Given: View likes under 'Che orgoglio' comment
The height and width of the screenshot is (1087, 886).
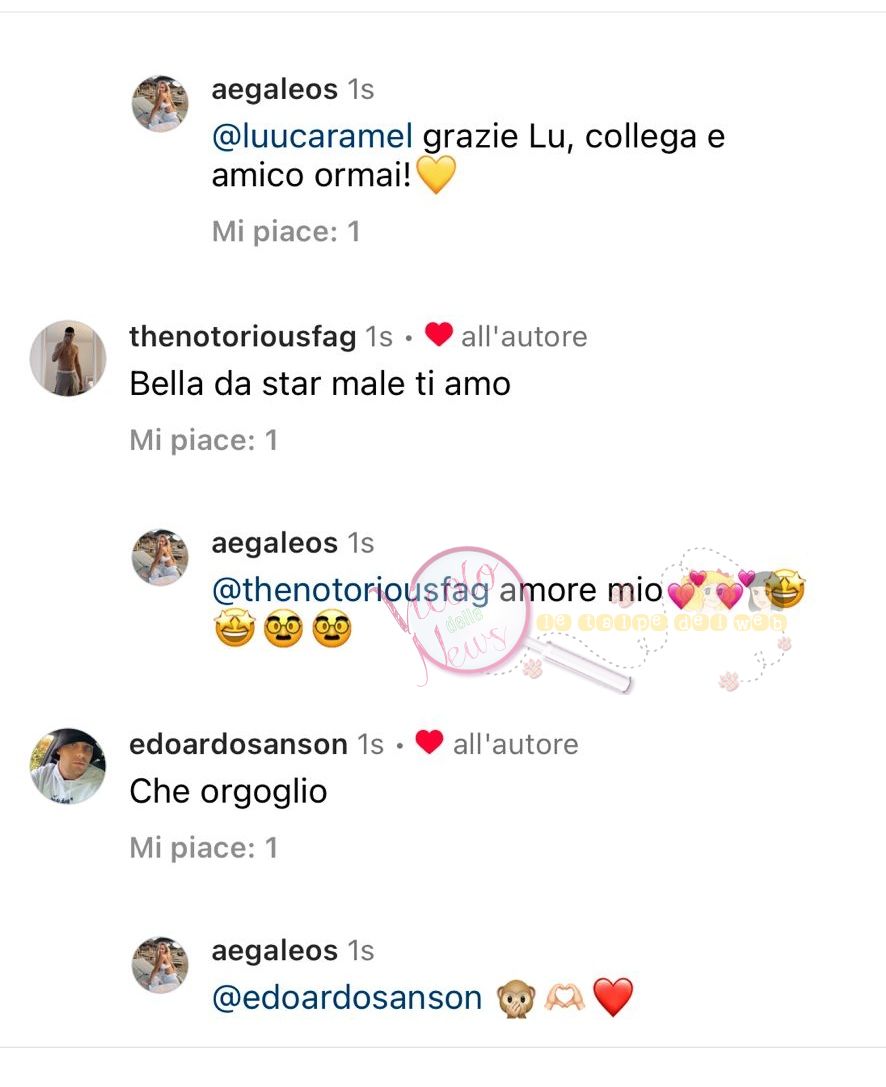Looking at the screenshot, I should click(x=204, y=849).
